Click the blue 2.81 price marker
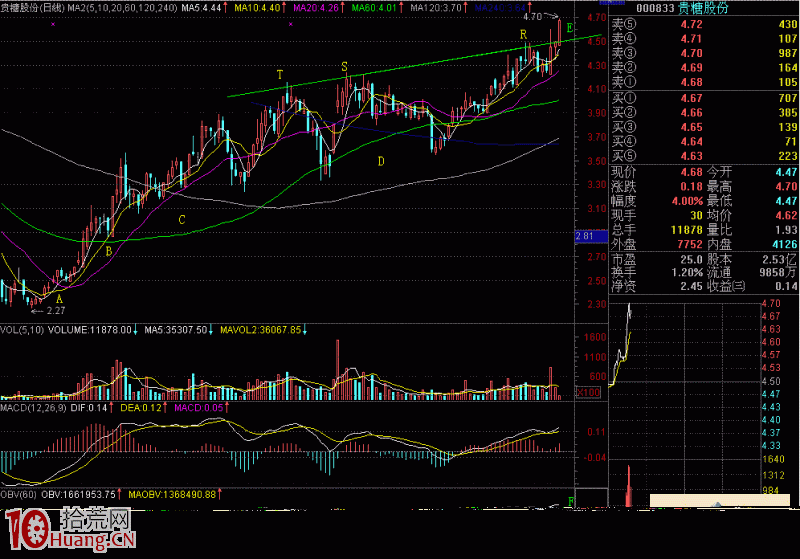Image resolution: width=800 pixels, height=559 pixels. (x=586, y=236)
